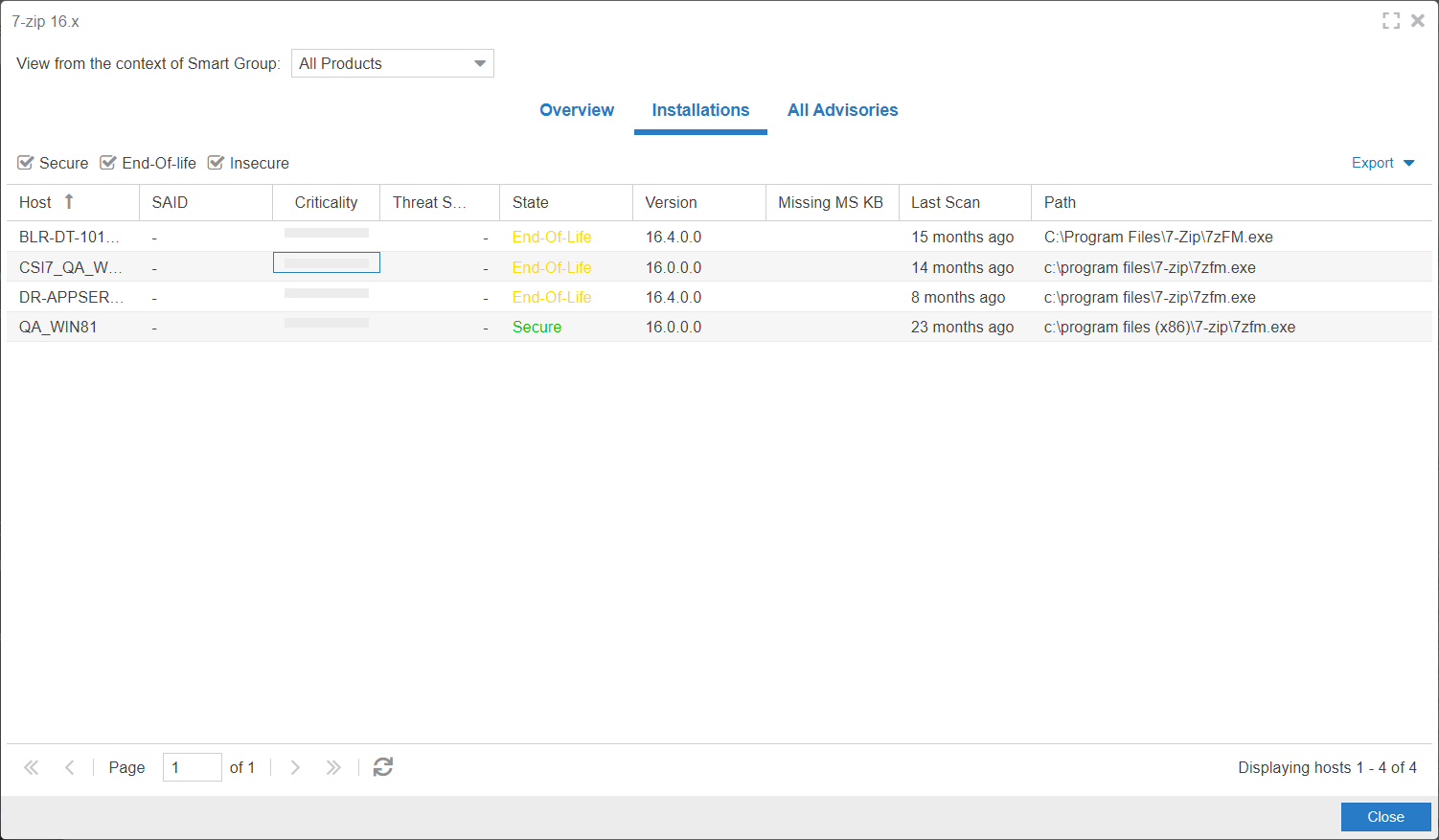Sort by the Criticality column header

(326, 202)
